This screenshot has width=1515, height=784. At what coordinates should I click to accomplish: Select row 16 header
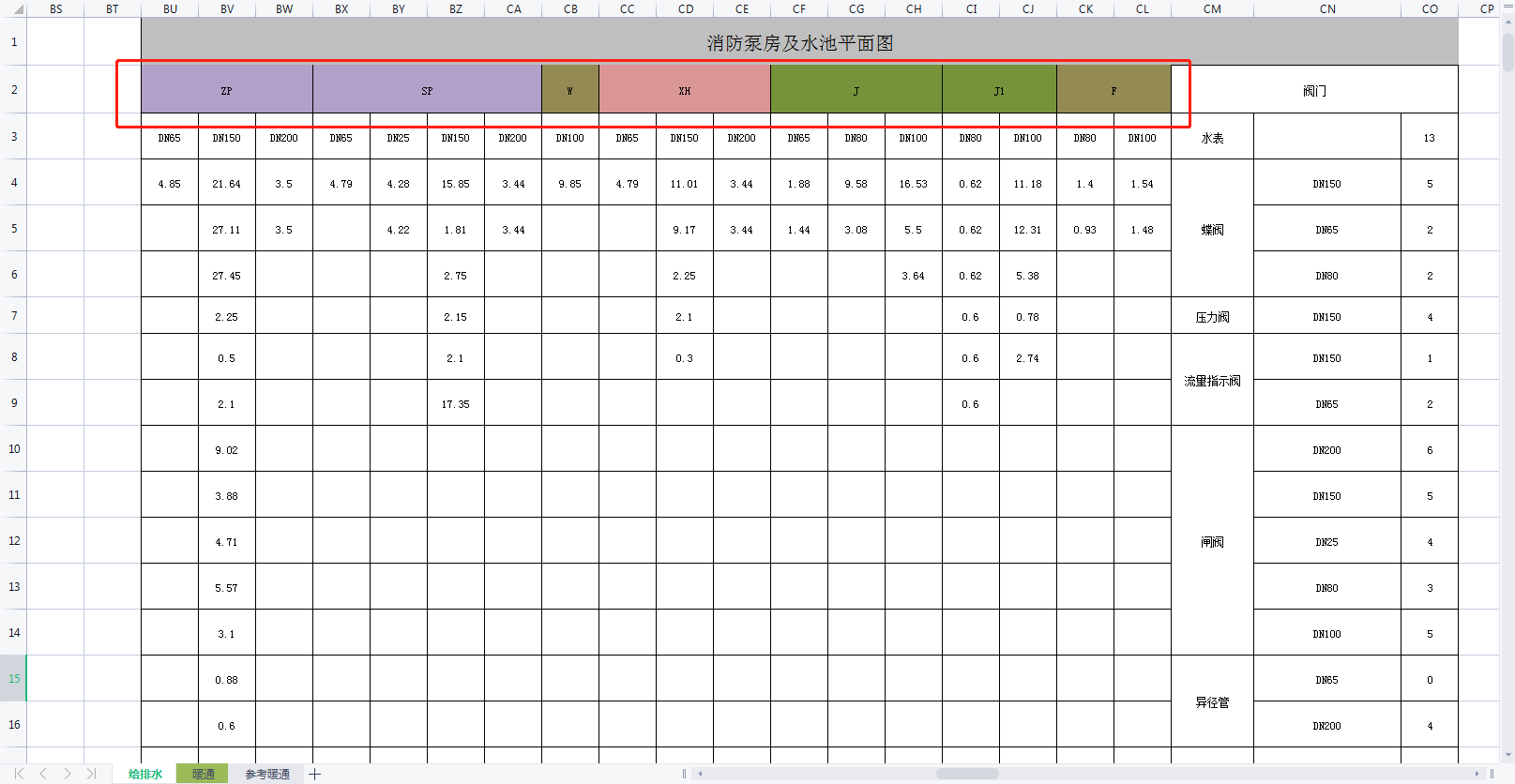click(x=13, y=724)
